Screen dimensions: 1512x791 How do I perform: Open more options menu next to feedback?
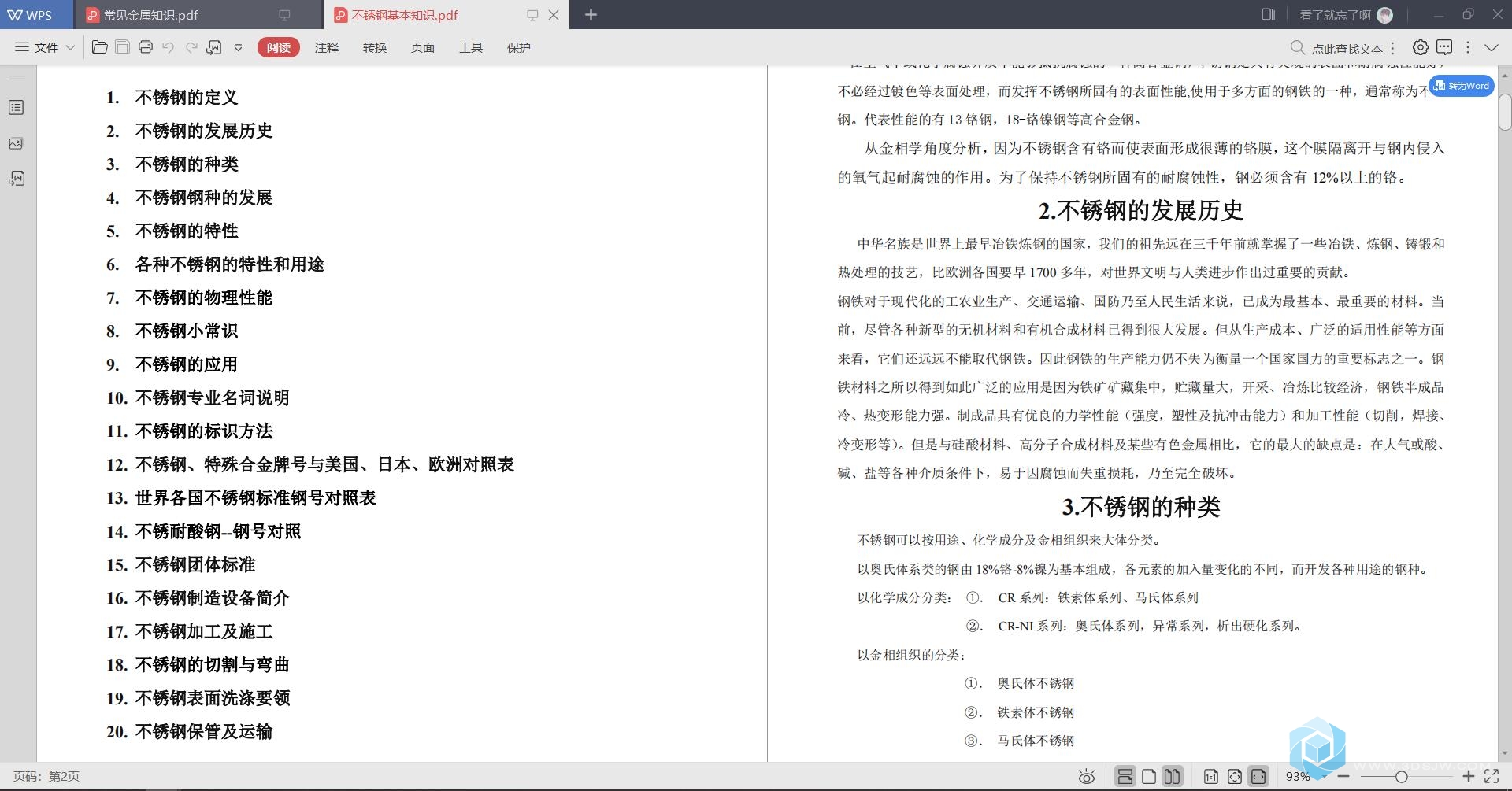click(1468, 47)
